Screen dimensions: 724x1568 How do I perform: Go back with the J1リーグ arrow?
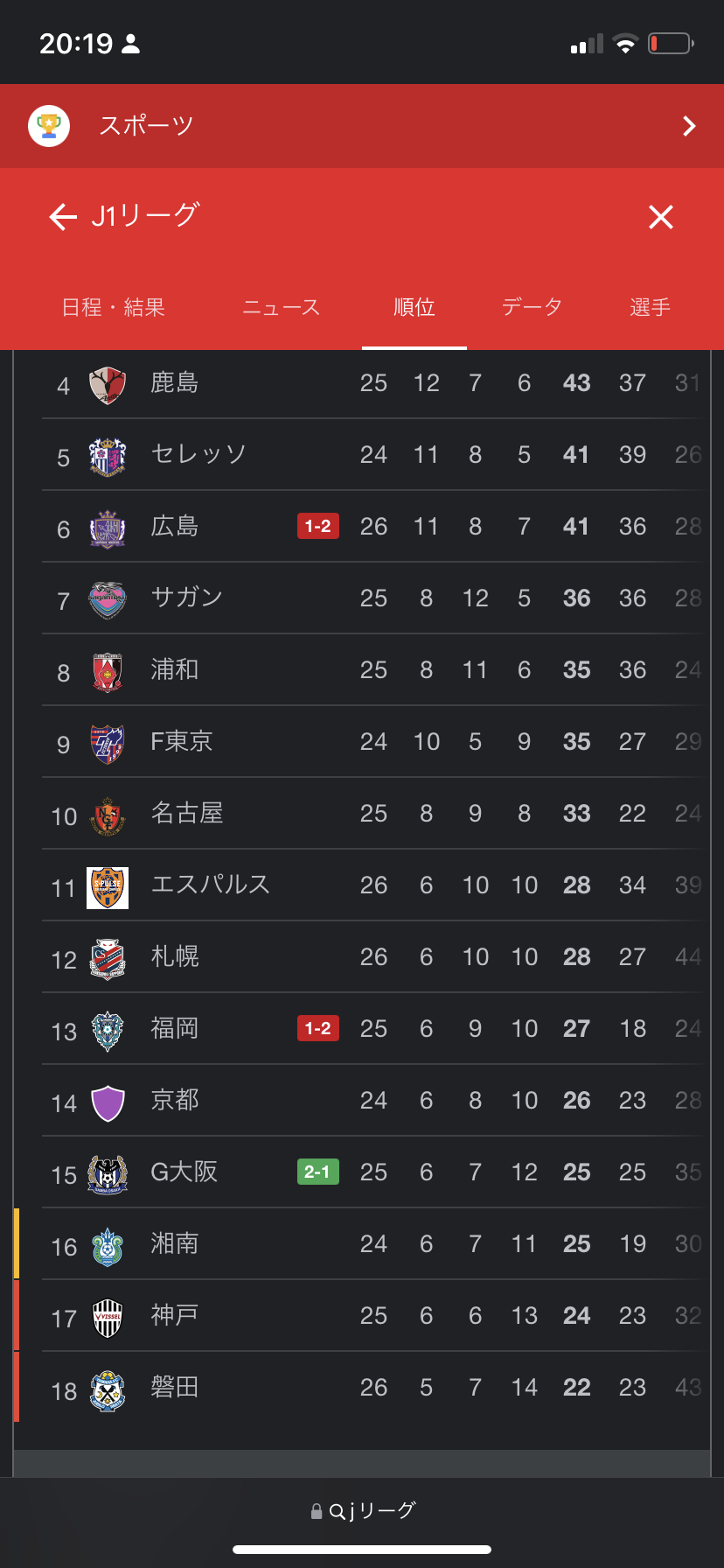pos(63,216)
